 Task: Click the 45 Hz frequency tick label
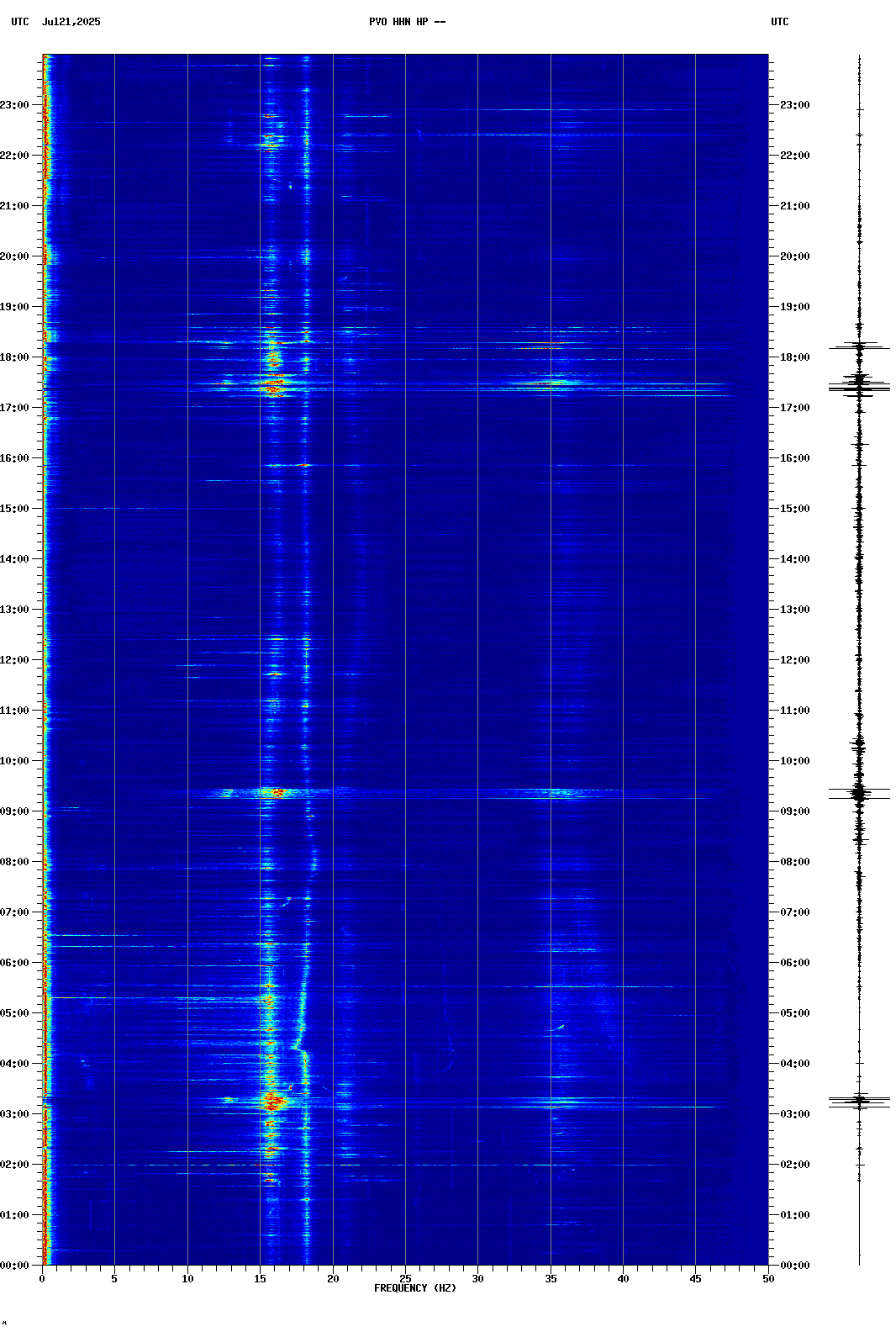[695, 1279]
